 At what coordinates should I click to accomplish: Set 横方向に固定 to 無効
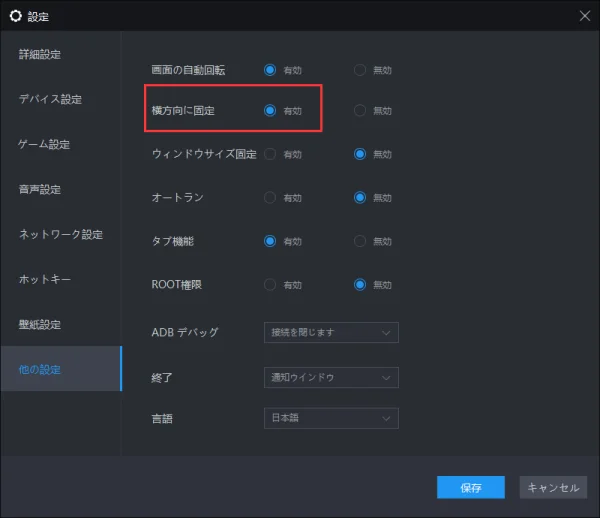[360, 111]
